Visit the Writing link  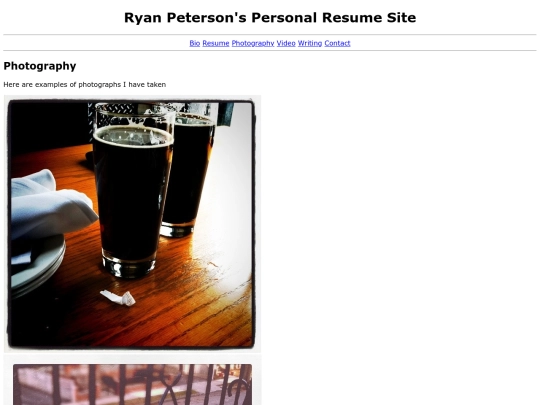point(310,43)
